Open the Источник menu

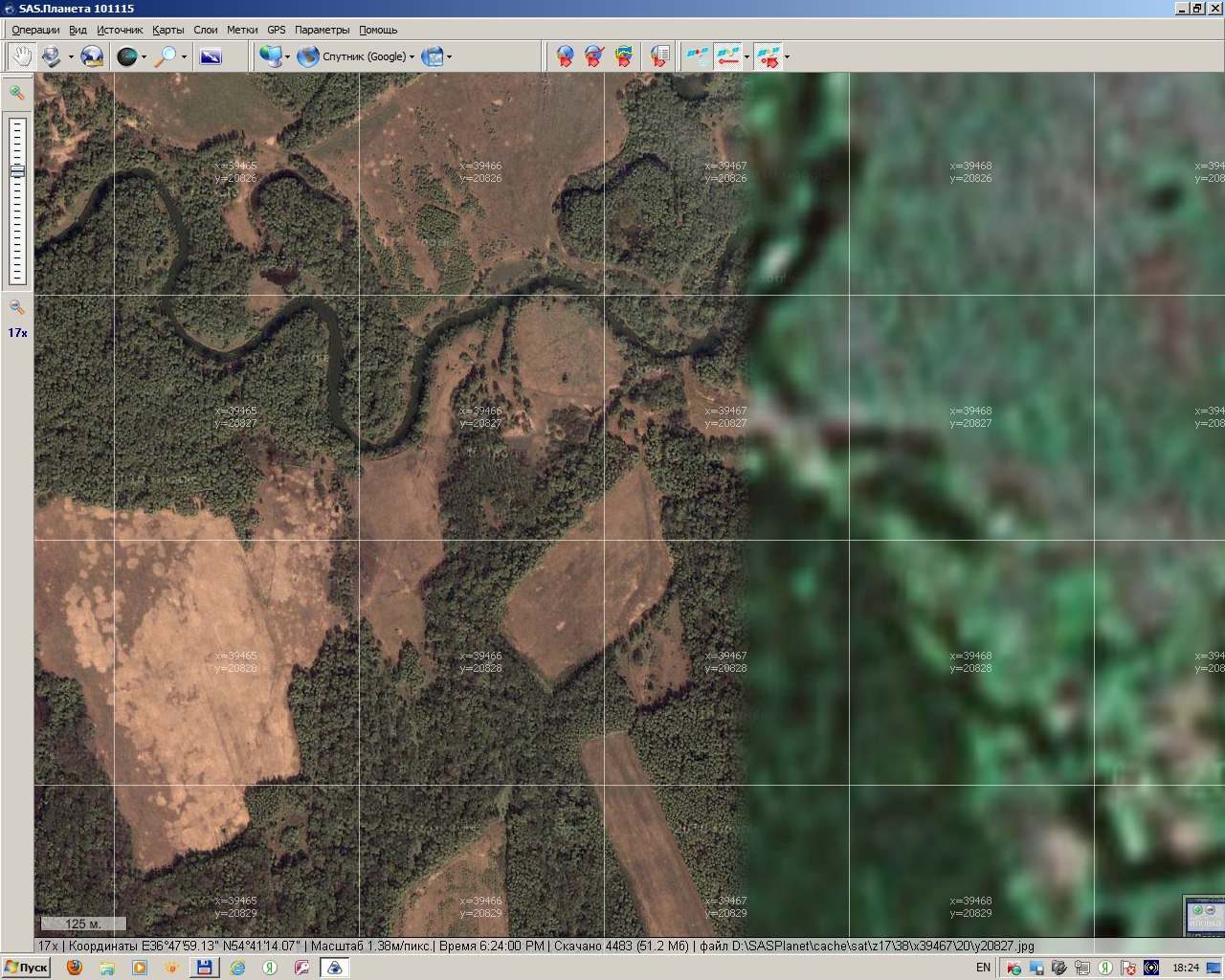point(120,30)
